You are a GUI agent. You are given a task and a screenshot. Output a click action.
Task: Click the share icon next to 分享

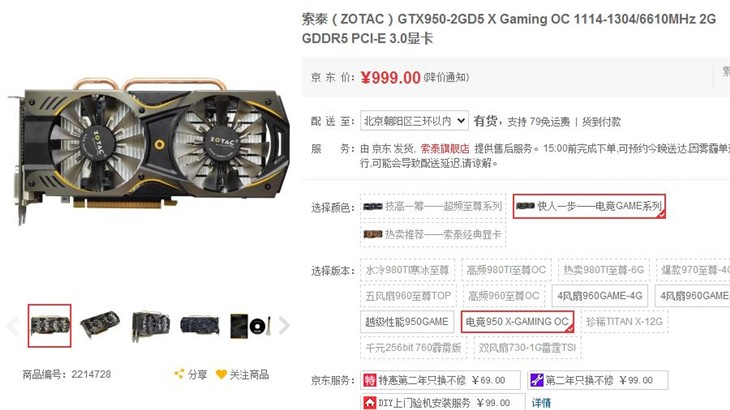179,374
